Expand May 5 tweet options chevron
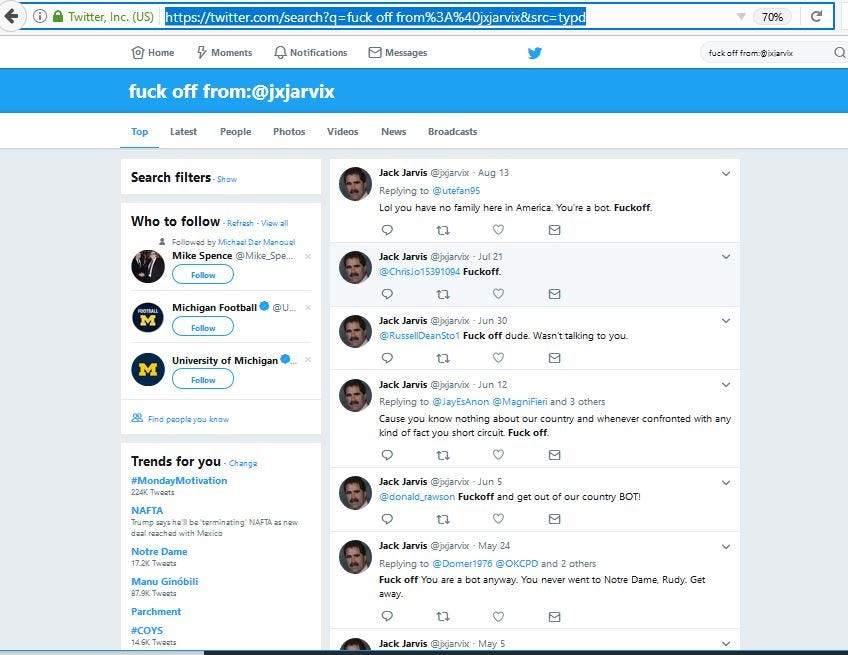 (x=726, y=644)
